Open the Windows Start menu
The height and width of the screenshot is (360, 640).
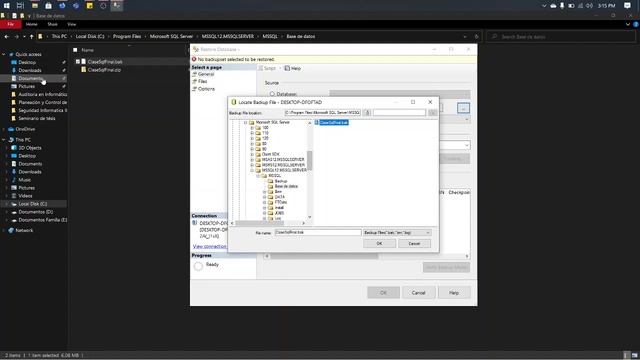point(7,6)
